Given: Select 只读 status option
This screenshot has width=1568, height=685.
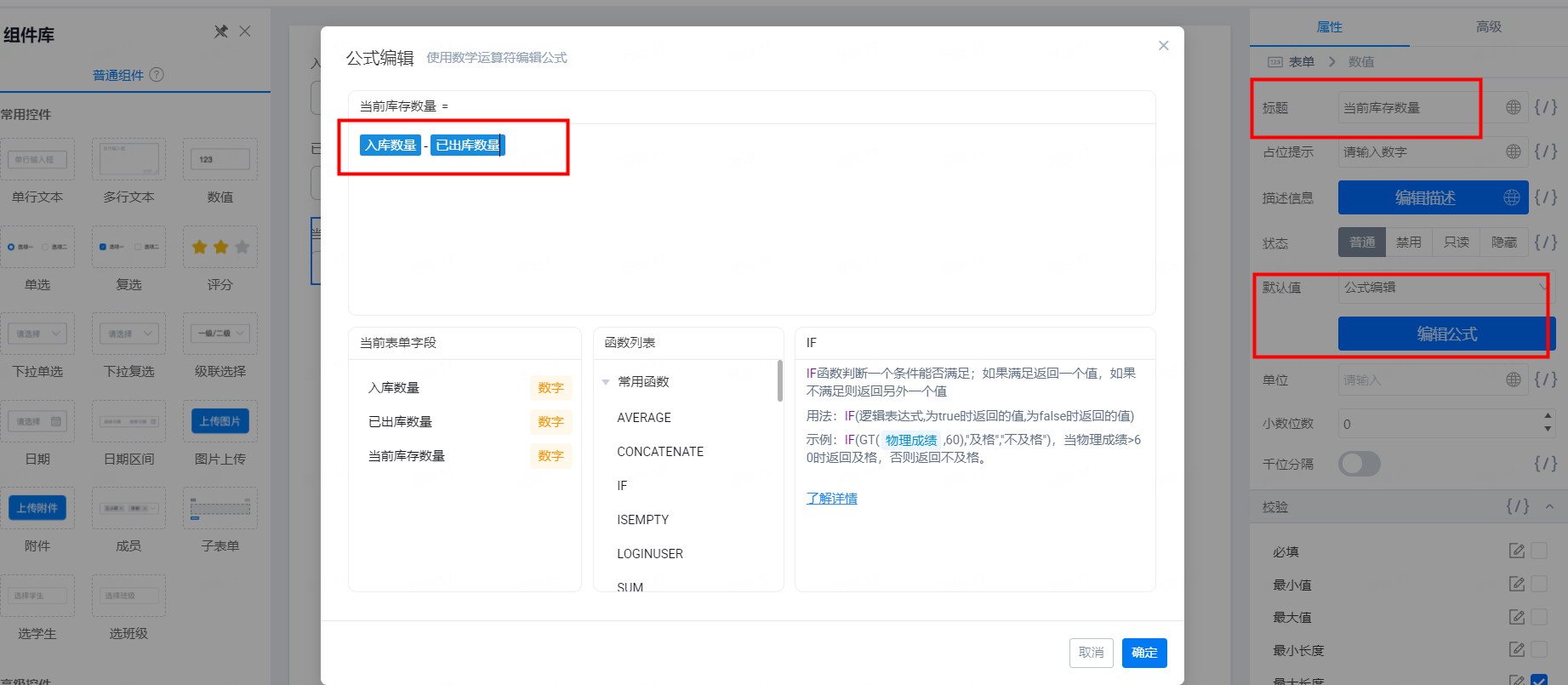Looking at the screenshot, I should [x=1457, y=243].
